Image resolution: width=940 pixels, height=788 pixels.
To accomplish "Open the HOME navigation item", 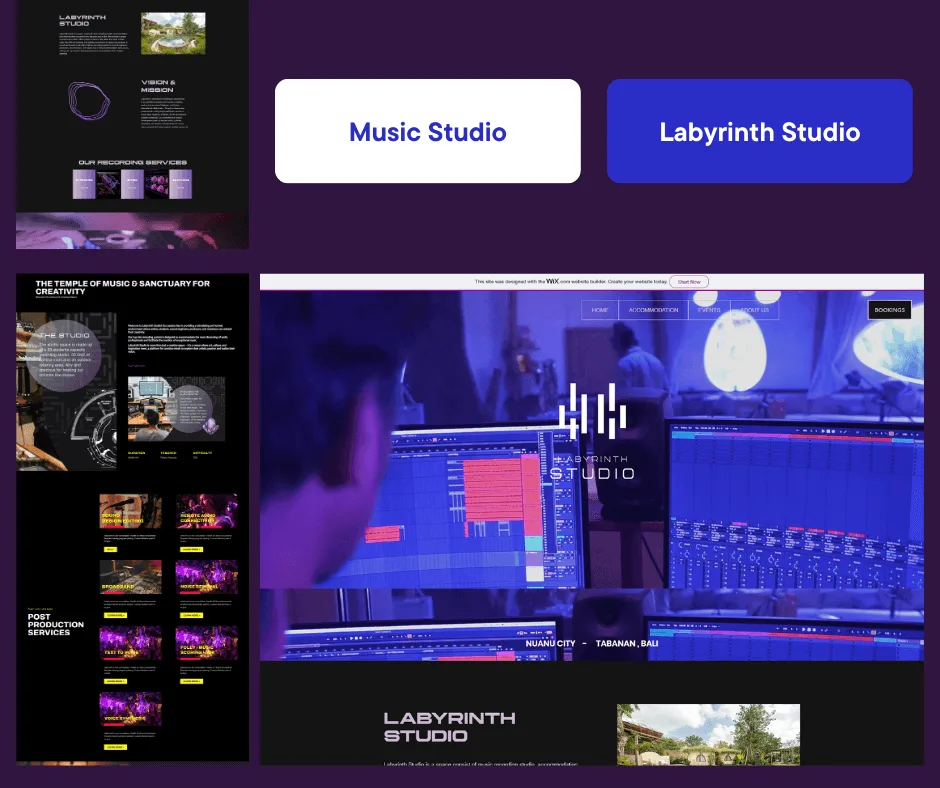I will pyautogui.click(x=600, y=309).
